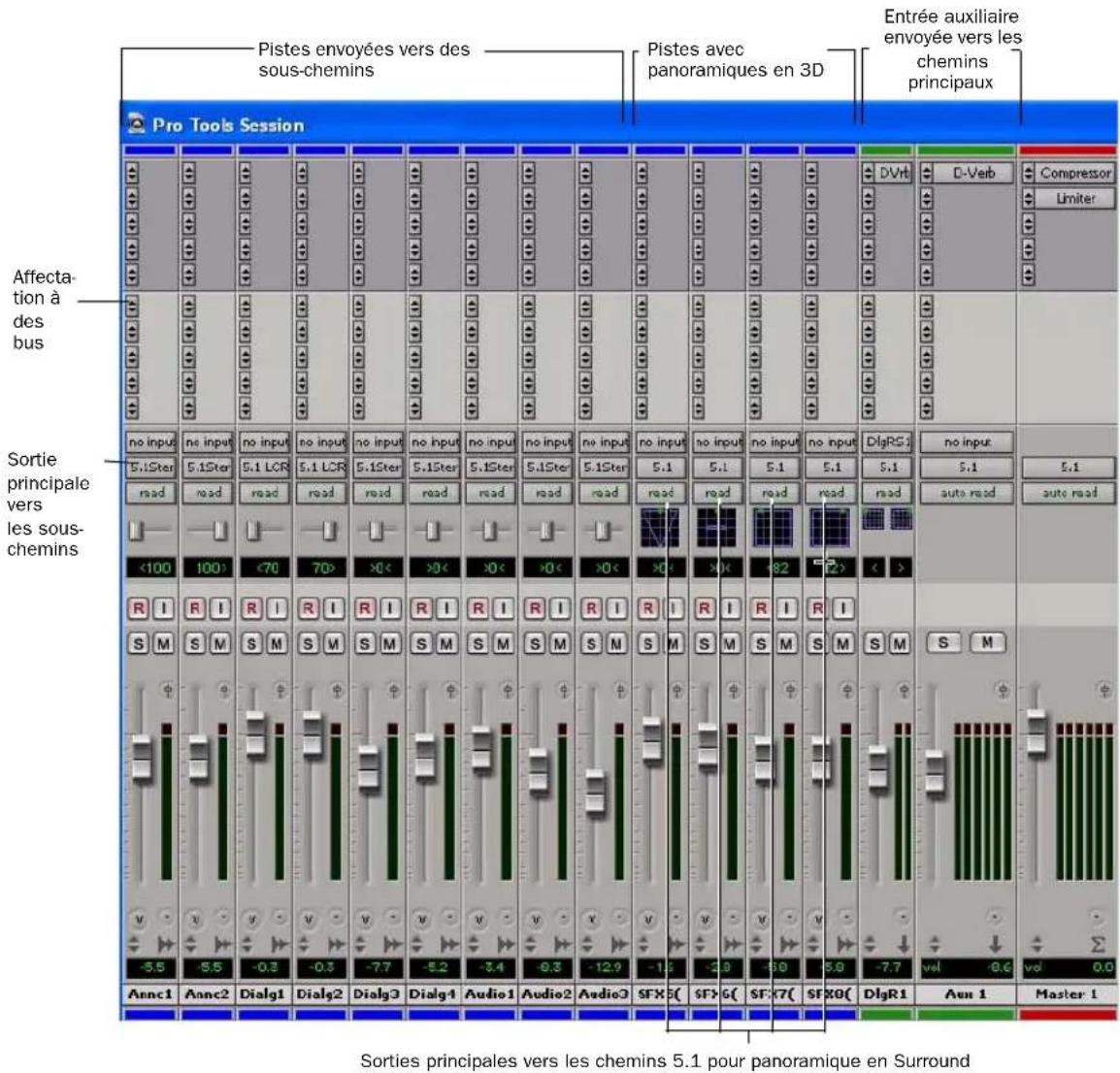Click master fader sigma icon on Master 1
Screen dimensions: 1120x1073
(x=1099, y=944)
